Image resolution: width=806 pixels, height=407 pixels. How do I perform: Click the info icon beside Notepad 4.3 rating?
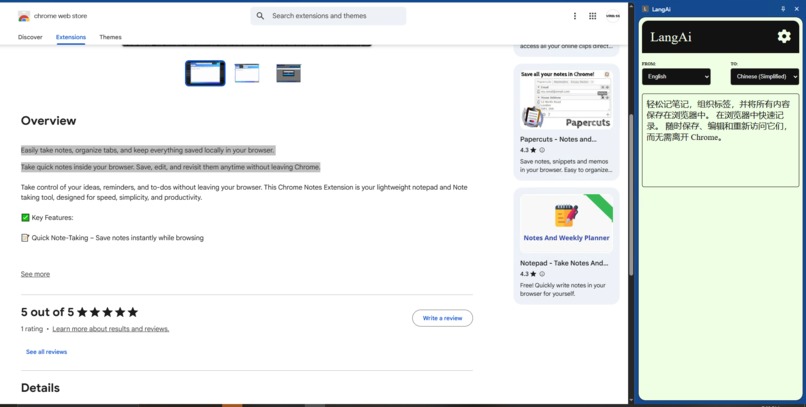click(x=542, y=274)
